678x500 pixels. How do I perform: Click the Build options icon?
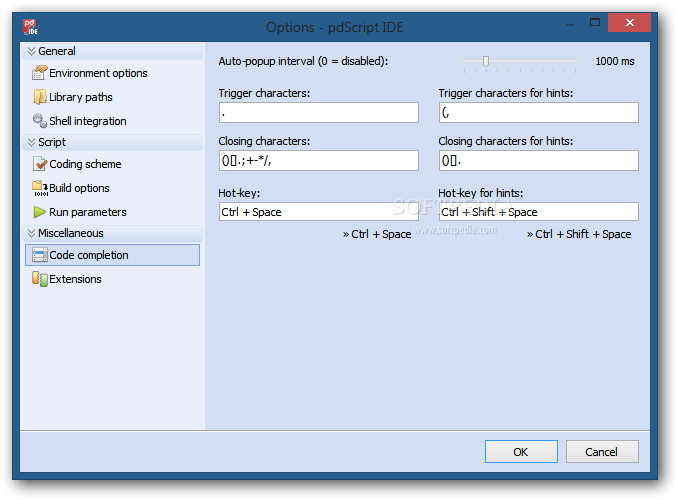[40, 188]
